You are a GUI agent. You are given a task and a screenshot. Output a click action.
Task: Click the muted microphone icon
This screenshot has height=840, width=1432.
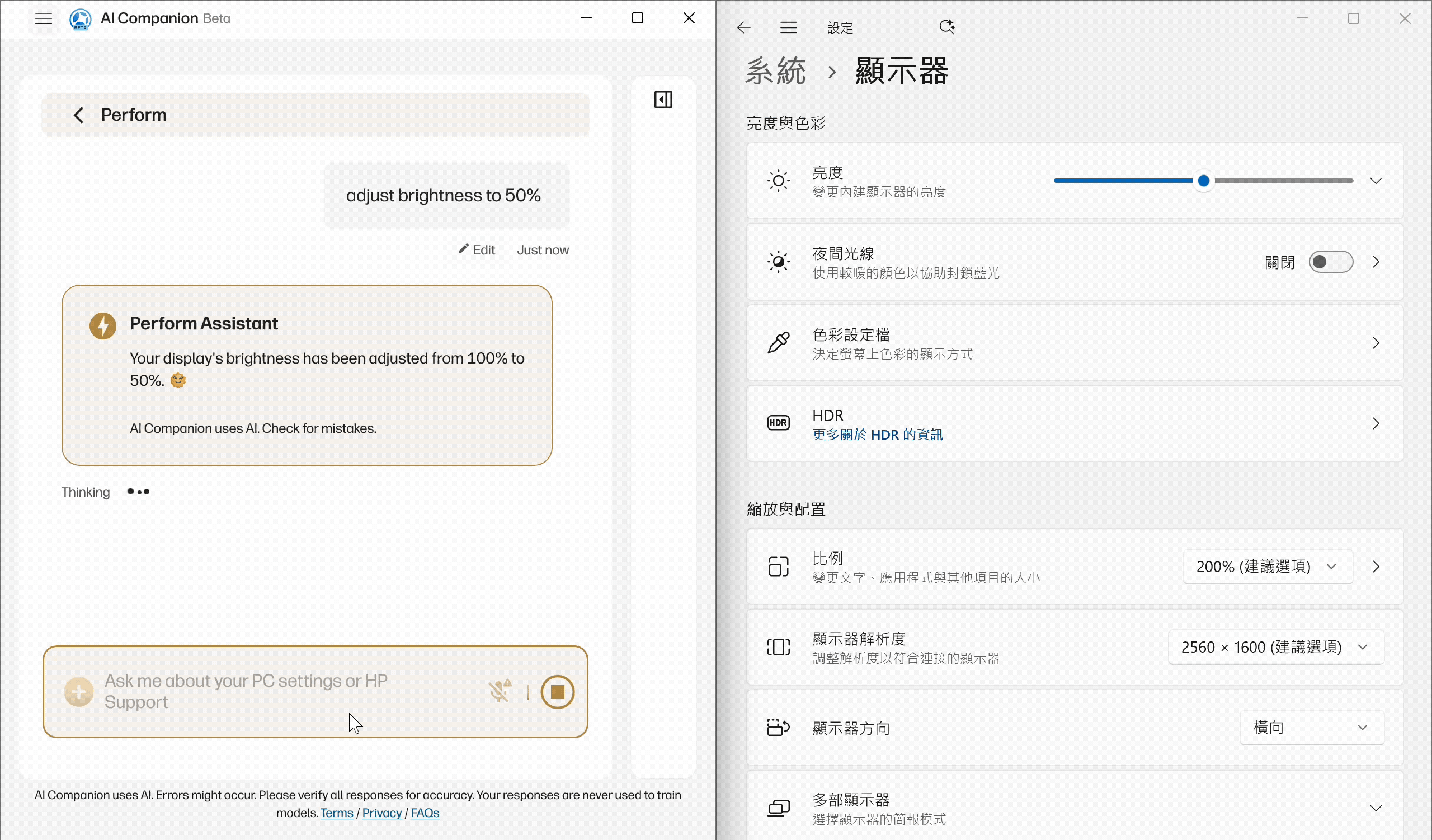[500, 691]
